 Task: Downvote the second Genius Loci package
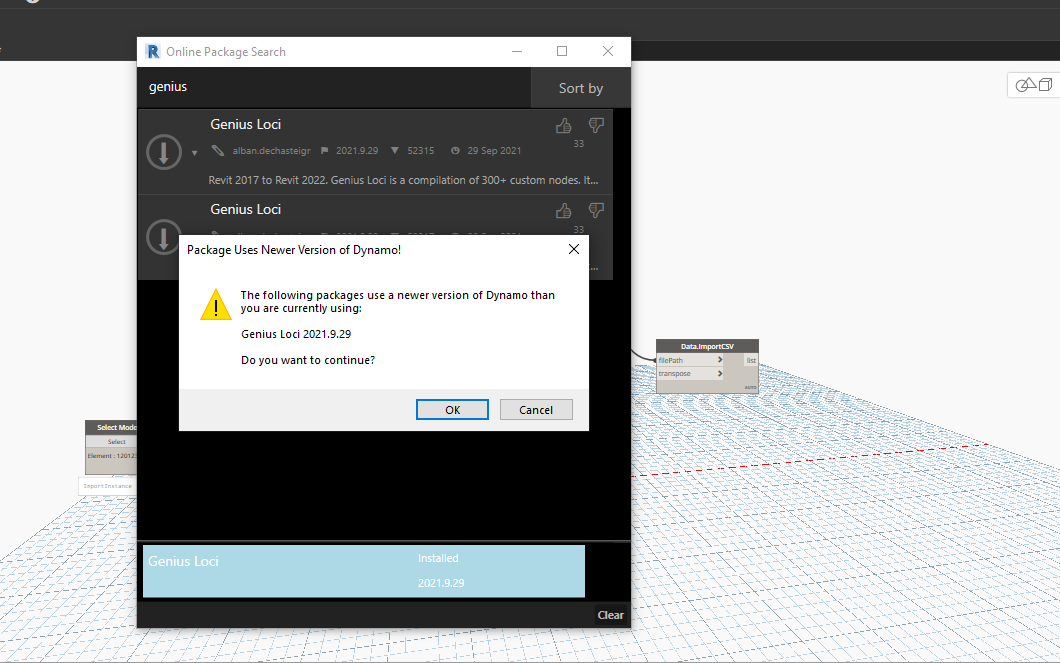596,210
